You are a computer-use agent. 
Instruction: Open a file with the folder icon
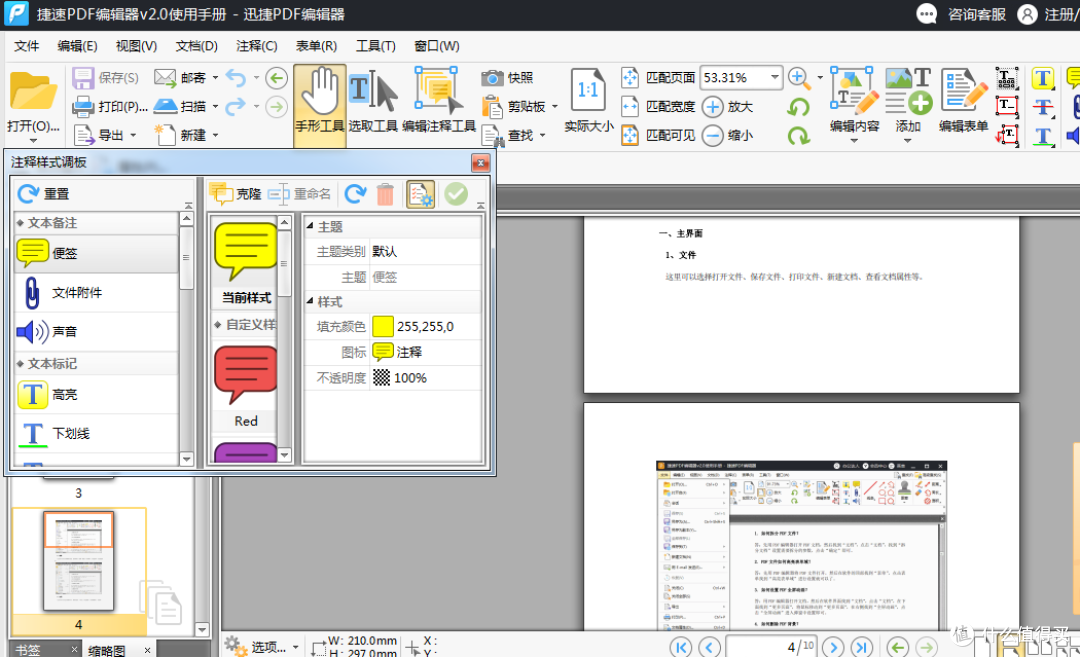pos(32,92)
